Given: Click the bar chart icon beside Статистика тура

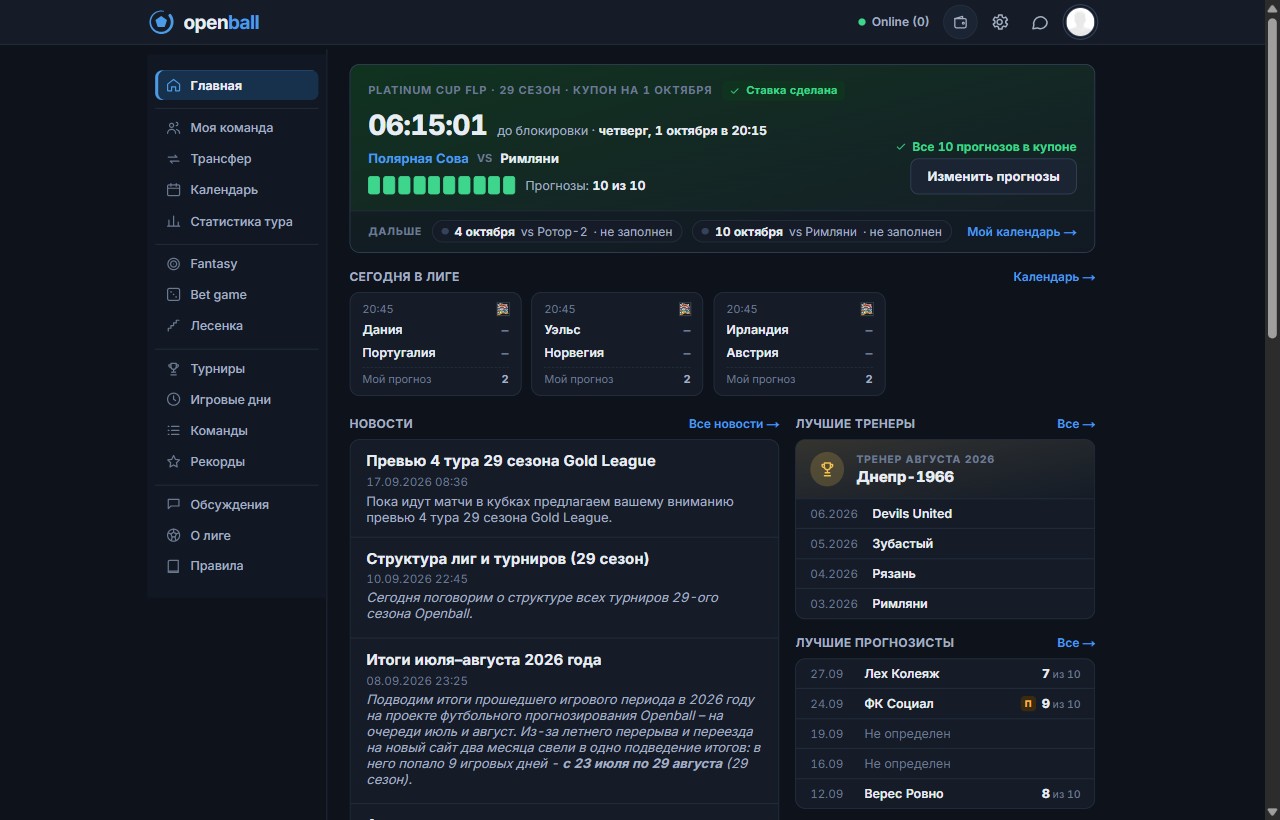Looking at the screenshot, I should 174,222.
